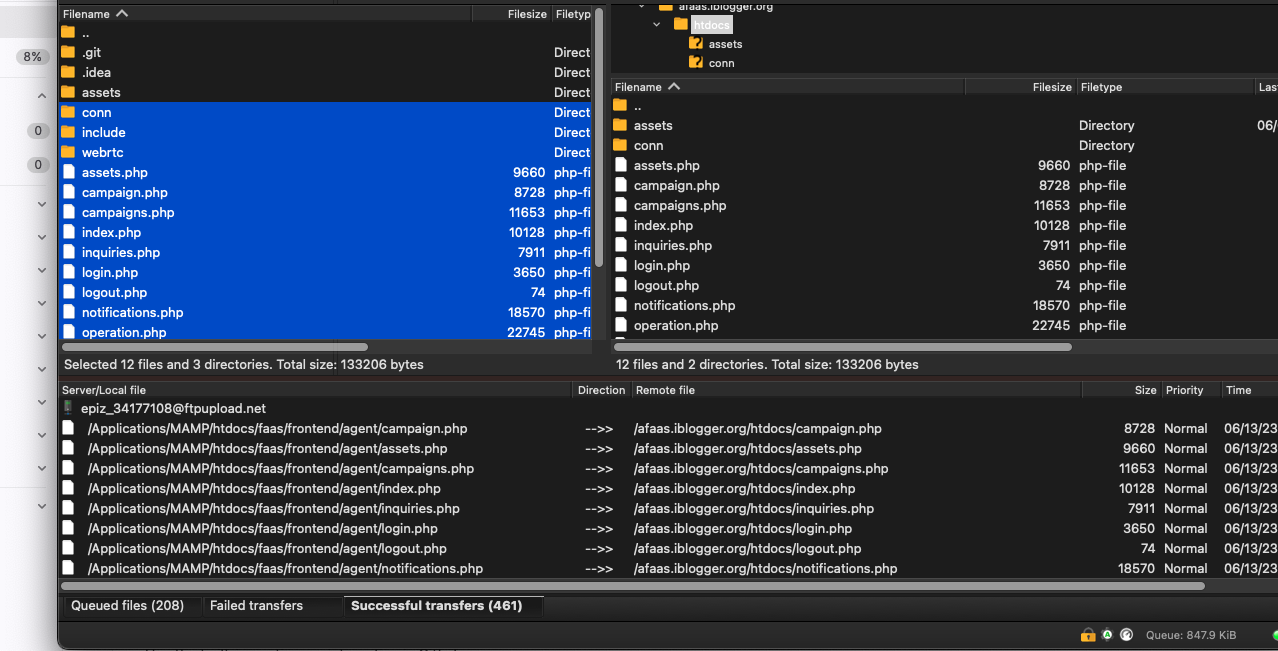Select operation.php in remote file list
Image resolution: width=1278 pixels, height=651 pixels.
pos(944,325)
